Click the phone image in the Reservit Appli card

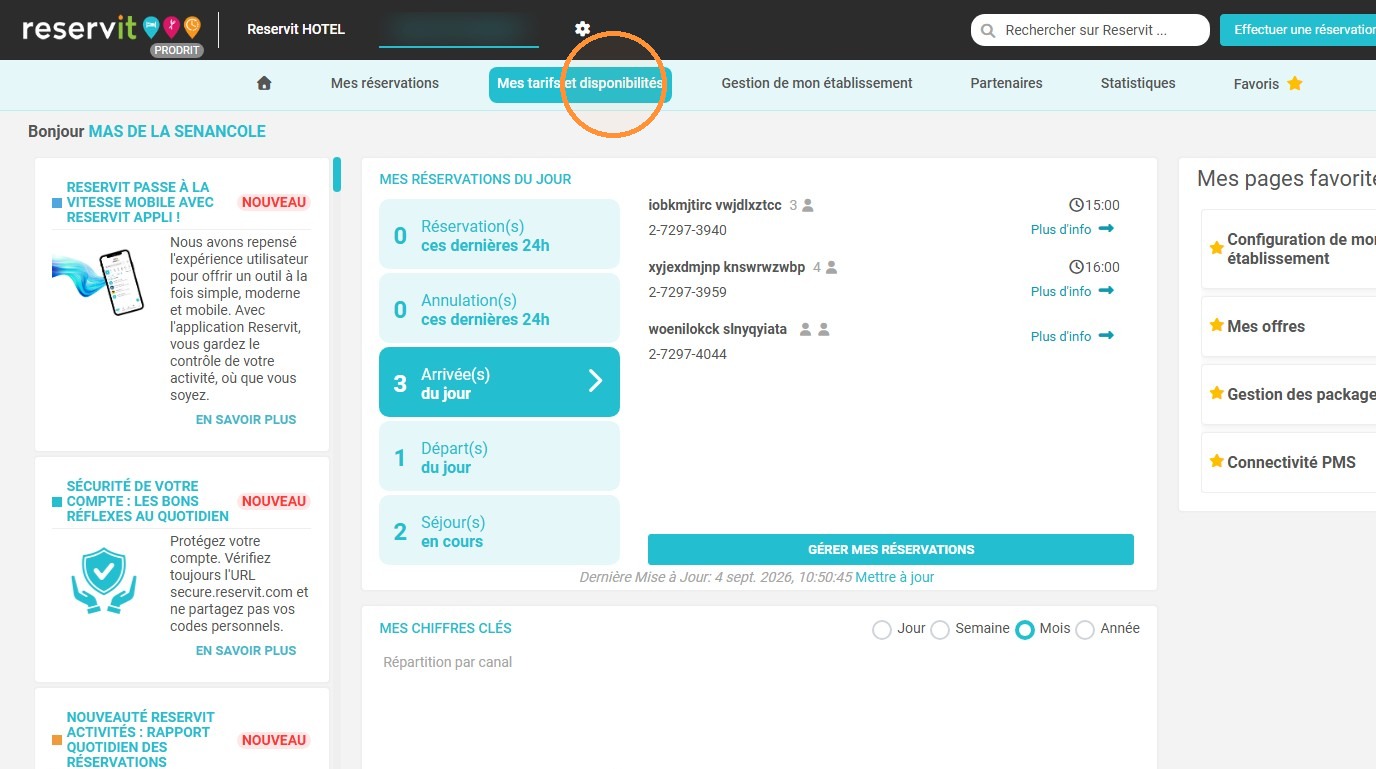point(98,281)
